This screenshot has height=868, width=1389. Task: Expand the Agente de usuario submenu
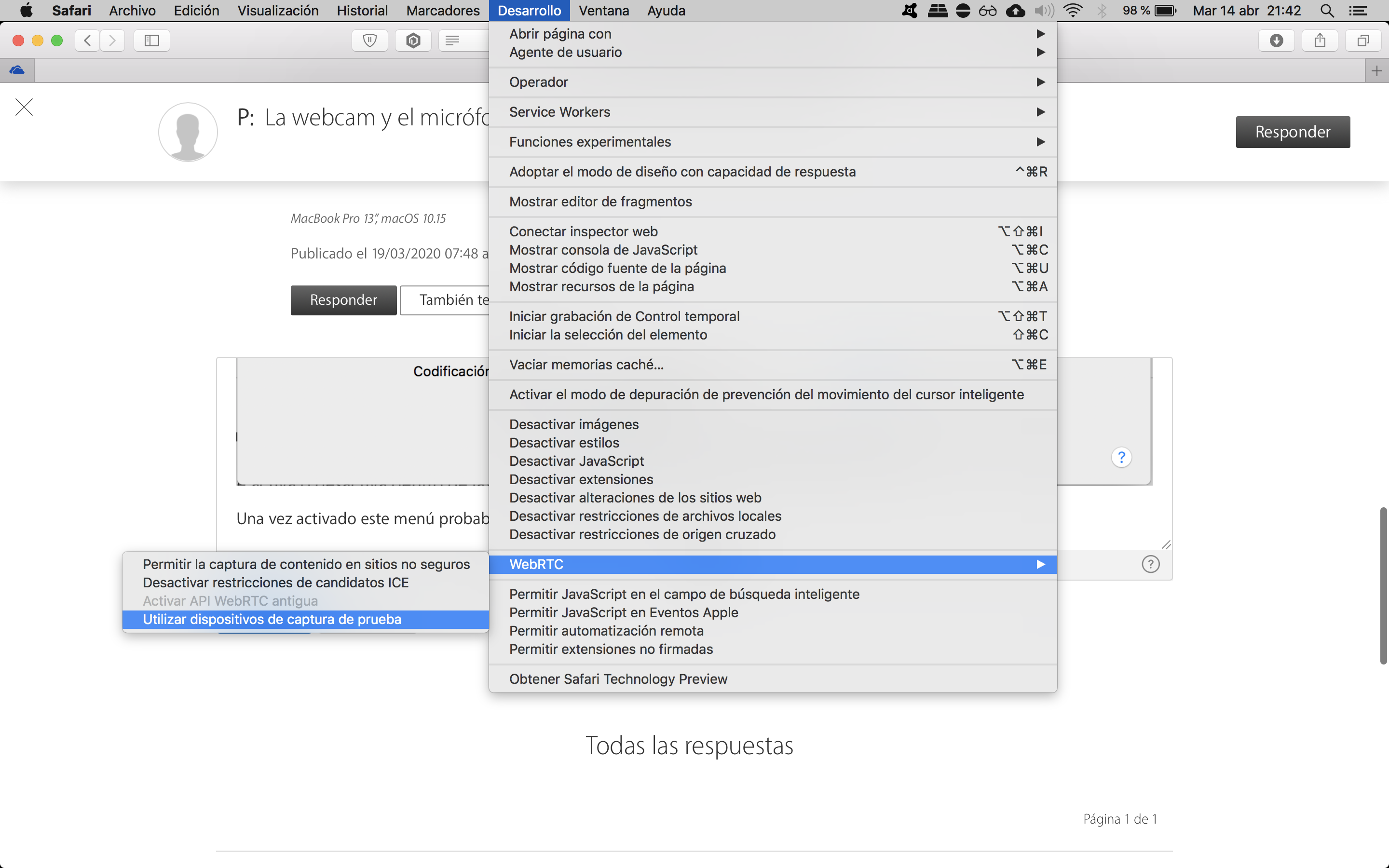565,52
